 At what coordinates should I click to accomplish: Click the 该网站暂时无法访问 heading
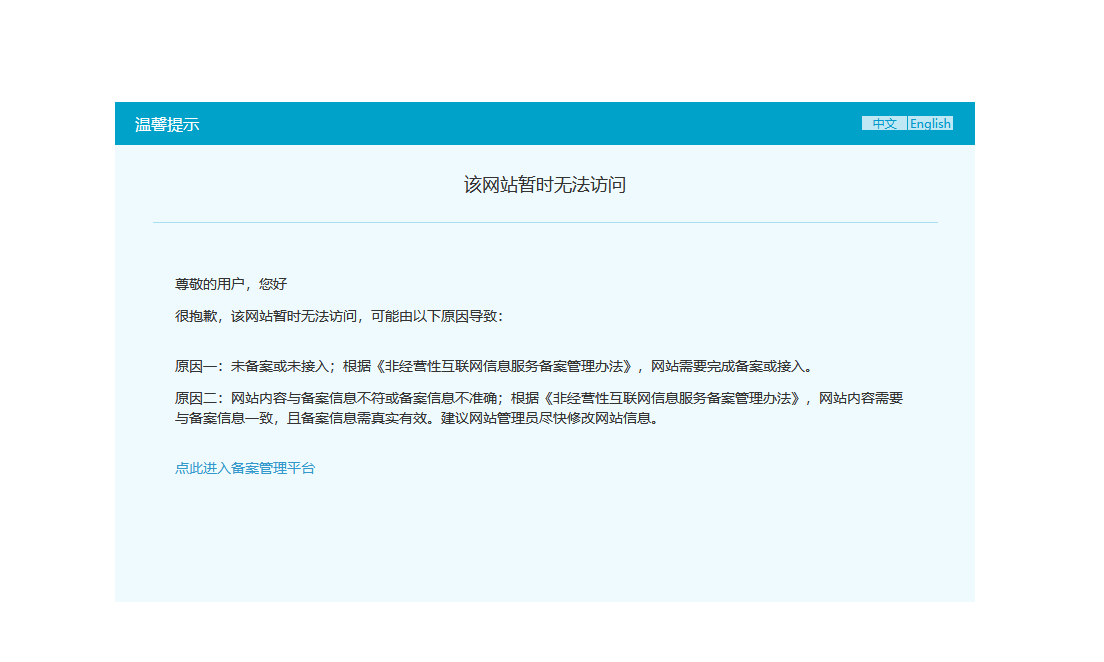click(545, 185)
